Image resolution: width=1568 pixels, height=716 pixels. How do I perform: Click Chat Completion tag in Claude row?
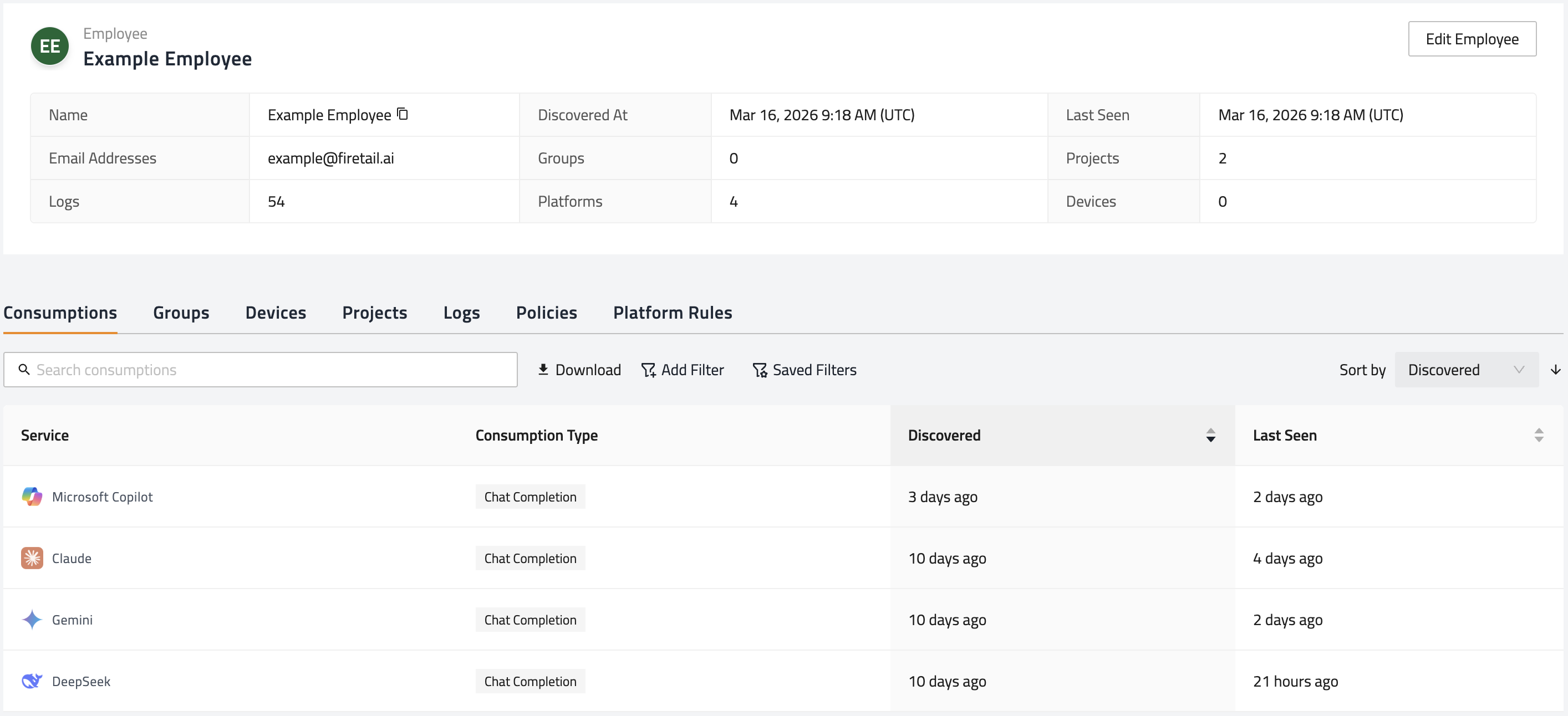click(x=530, y=559)
